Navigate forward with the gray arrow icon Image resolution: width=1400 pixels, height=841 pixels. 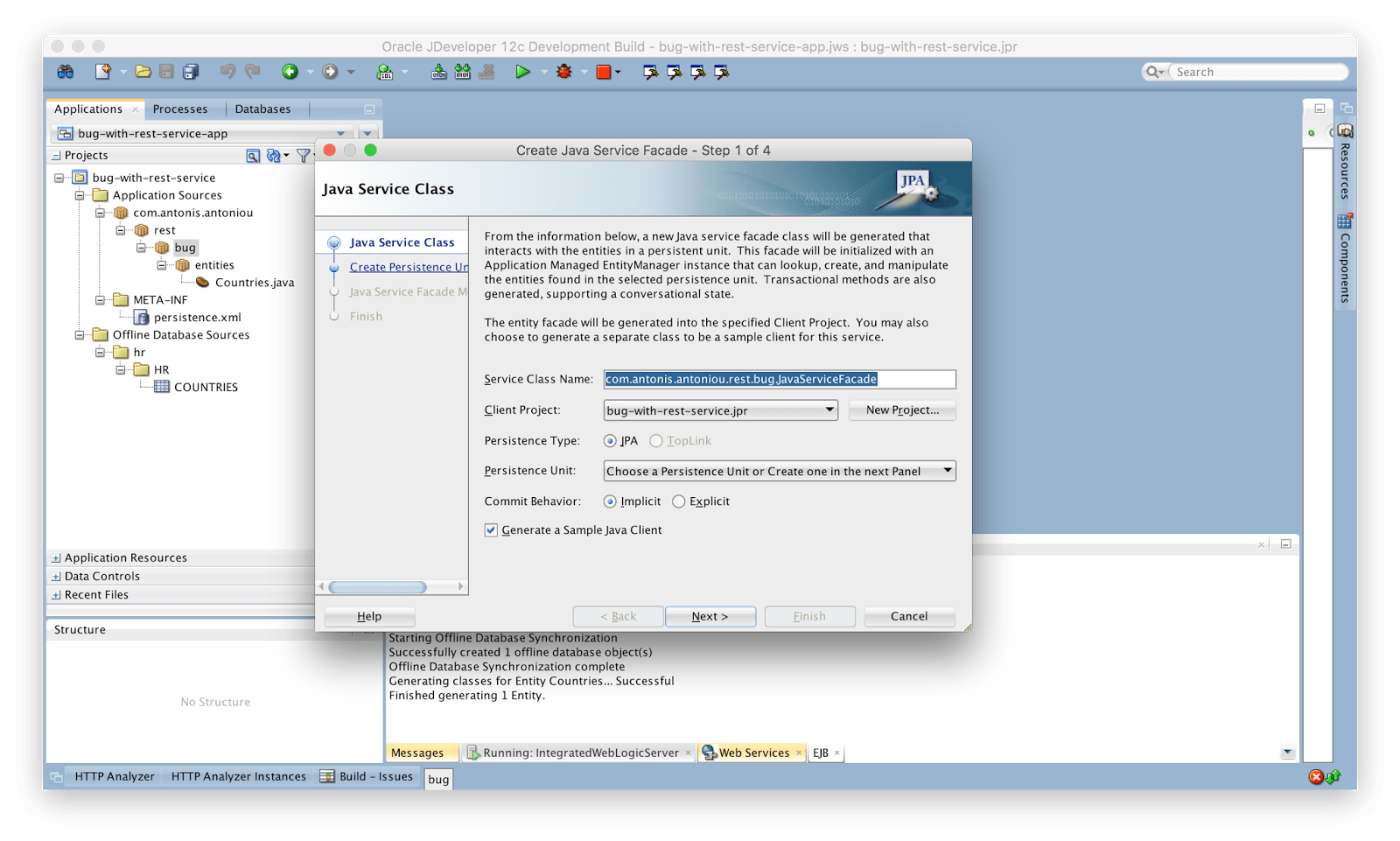pyautogui.click(x=330, y=72)
